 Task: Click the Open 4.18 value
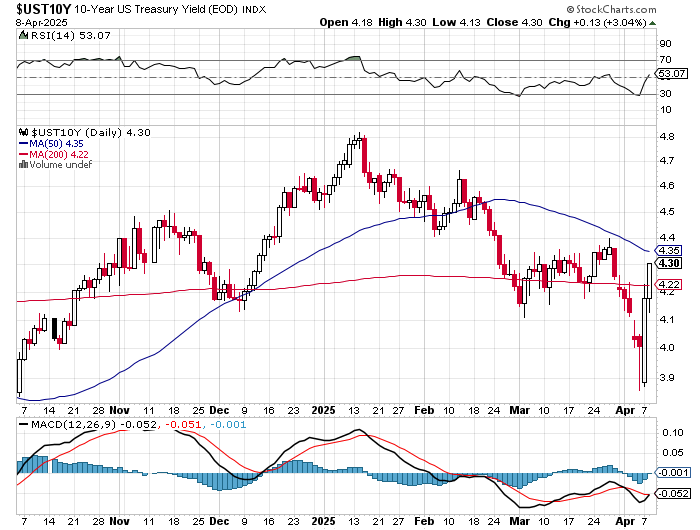click(x=346, y=22)
